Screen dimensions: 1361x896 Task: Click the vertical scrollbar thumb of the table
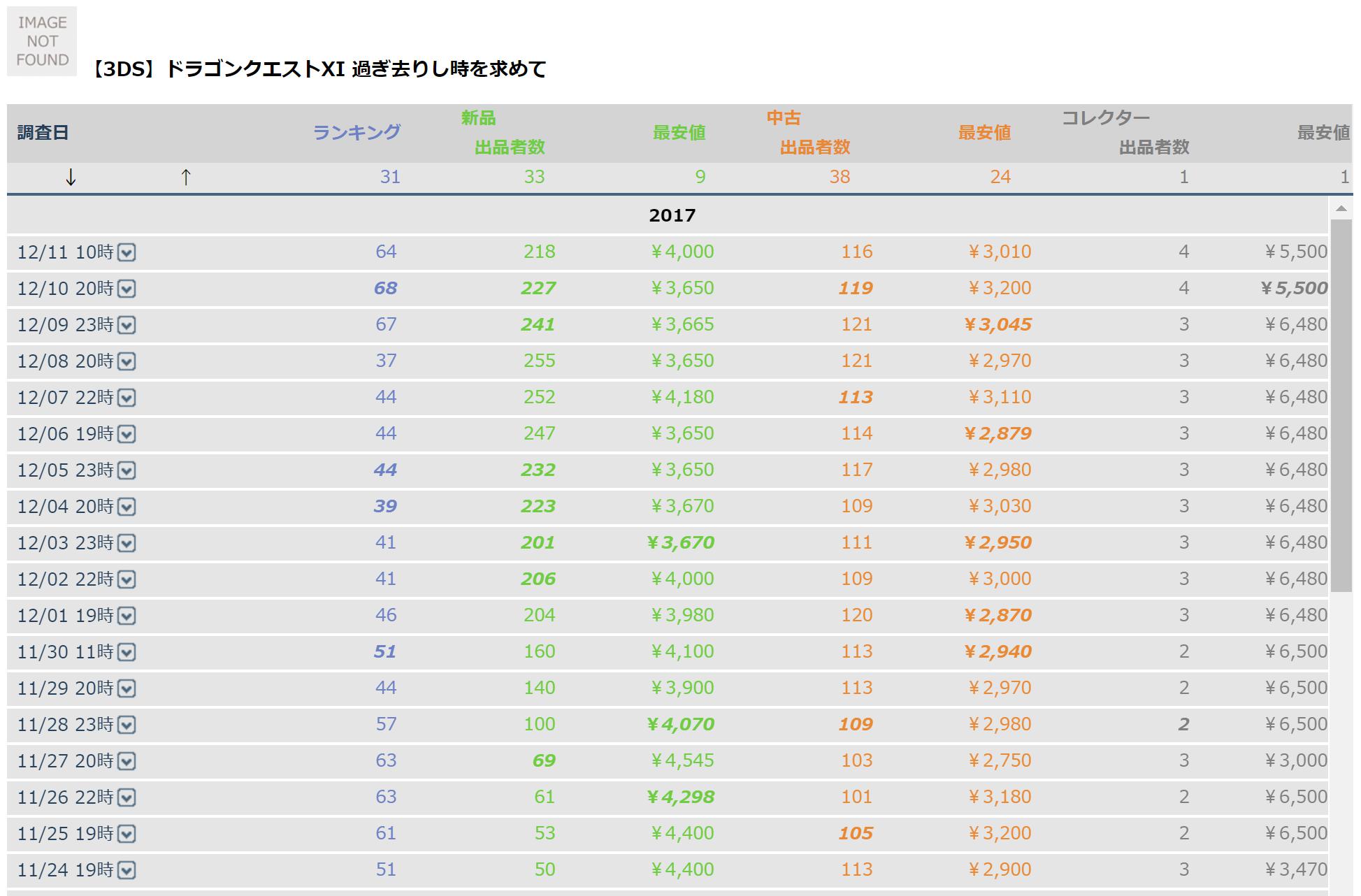(1341, 405)
